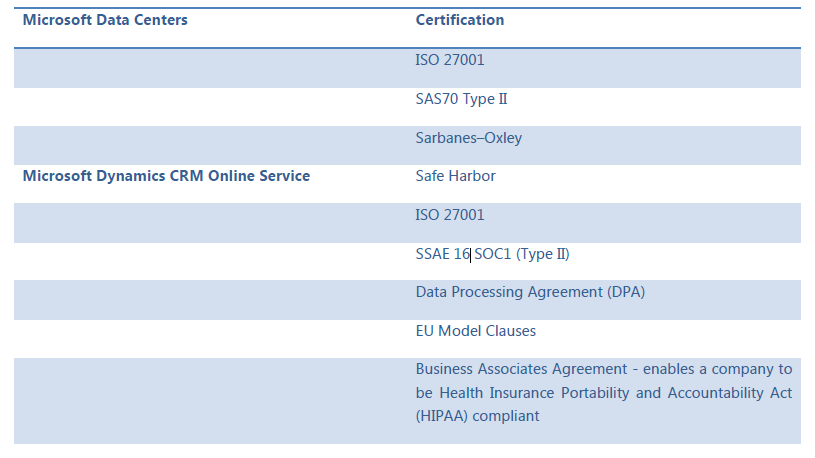This screenshot has width=815, height=458.
Task: Select the first ISO 27001 entry
Action: [450, 60]
